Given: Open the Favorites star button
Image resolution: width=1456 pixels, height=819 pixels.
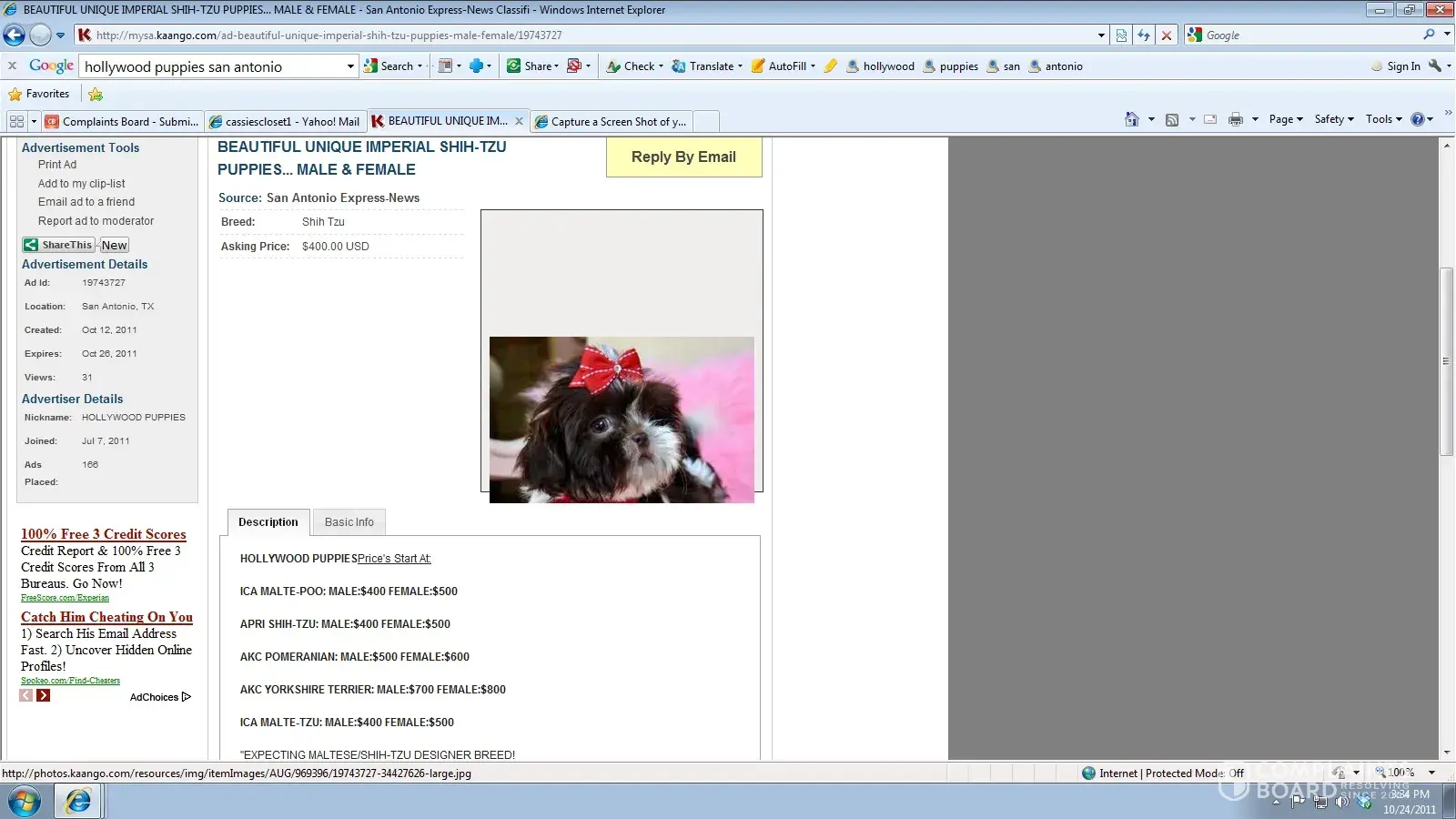Looking at the screenshot, I should click(x=38, y=94).
